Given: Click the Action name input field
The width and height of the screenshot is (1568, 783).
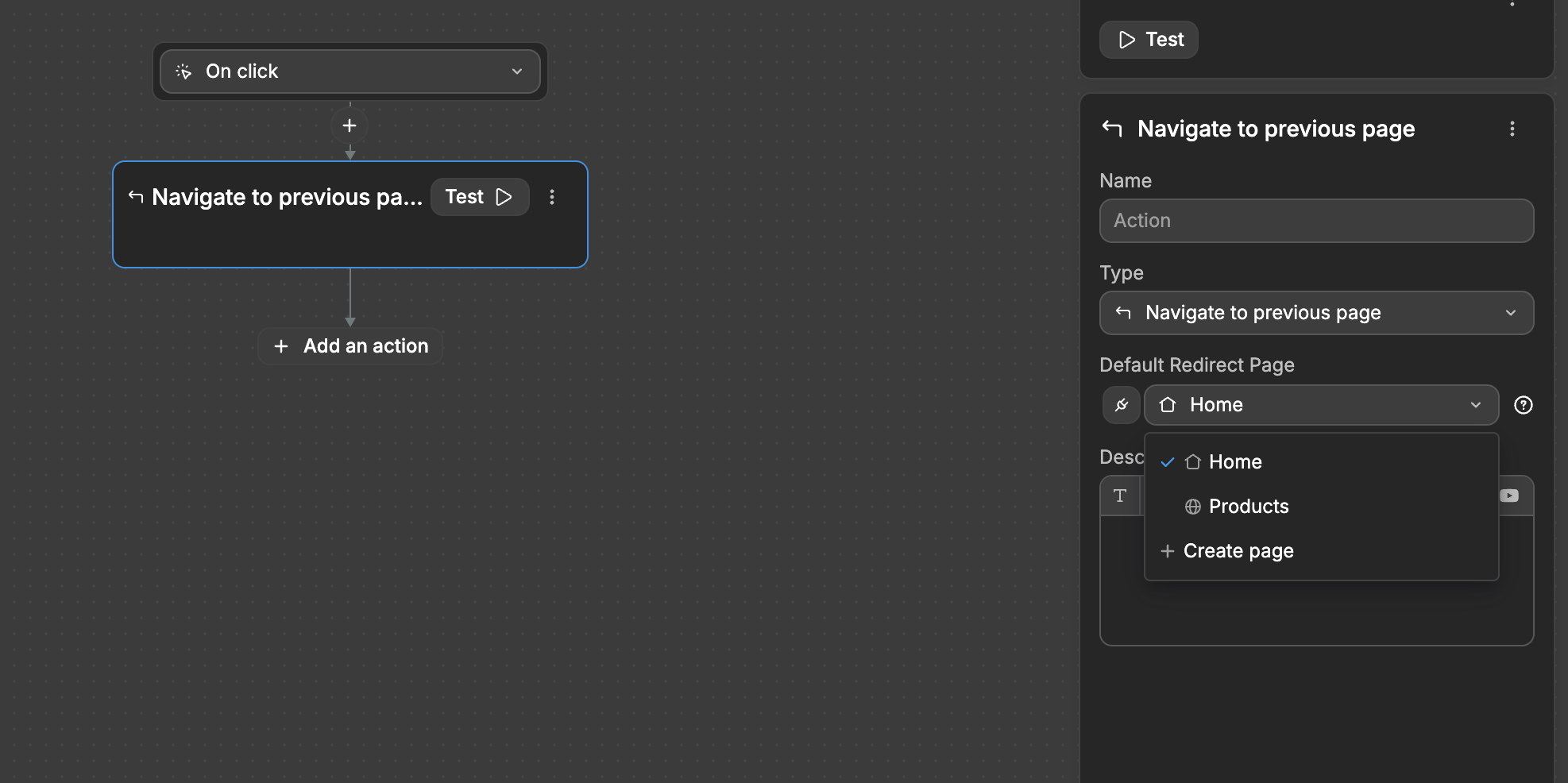Looking at the screenshot, I should (x=1316, y=221).
